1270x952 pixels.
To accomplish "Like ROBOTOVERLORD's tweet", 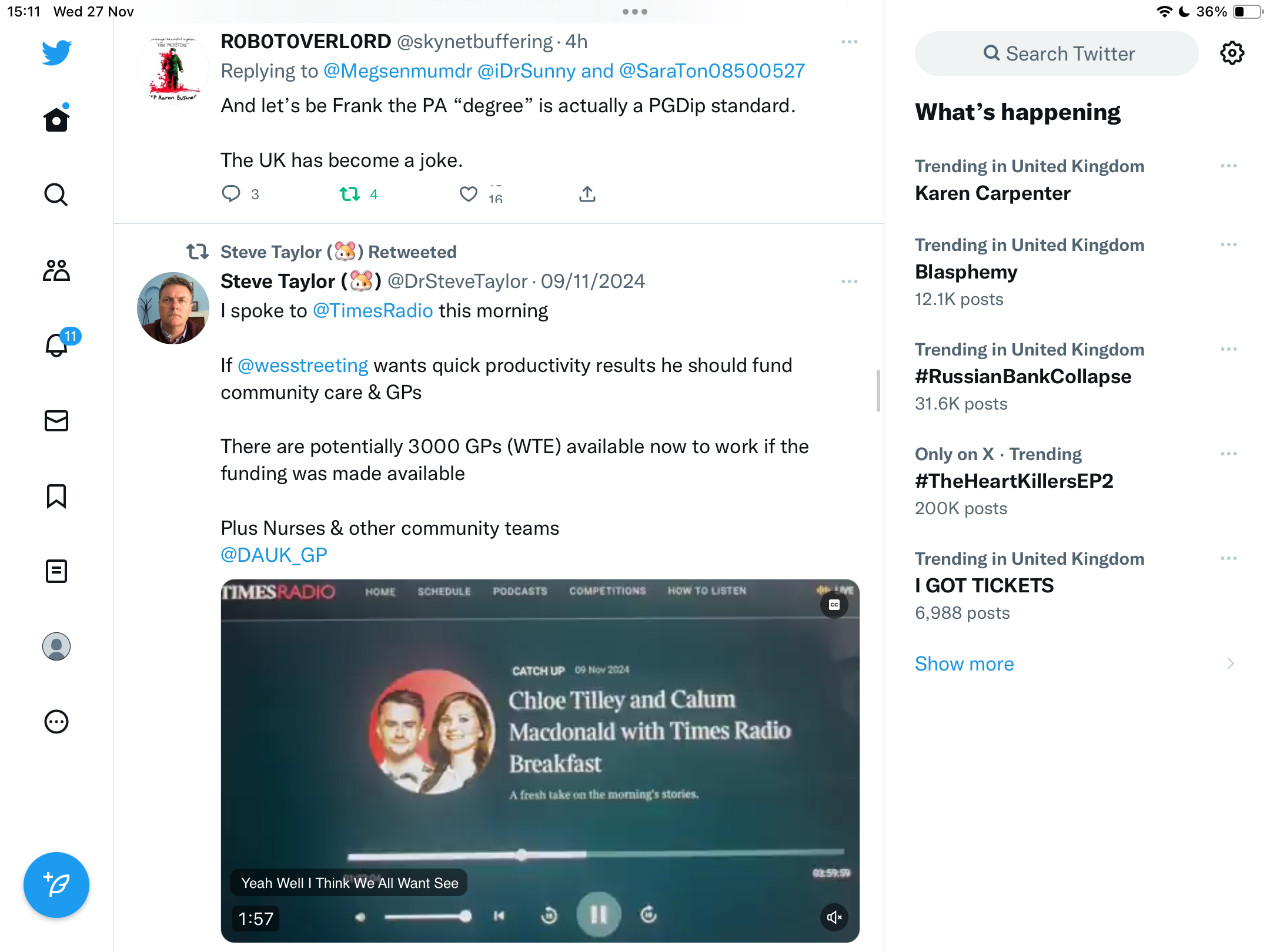I will tap(469, 194).
